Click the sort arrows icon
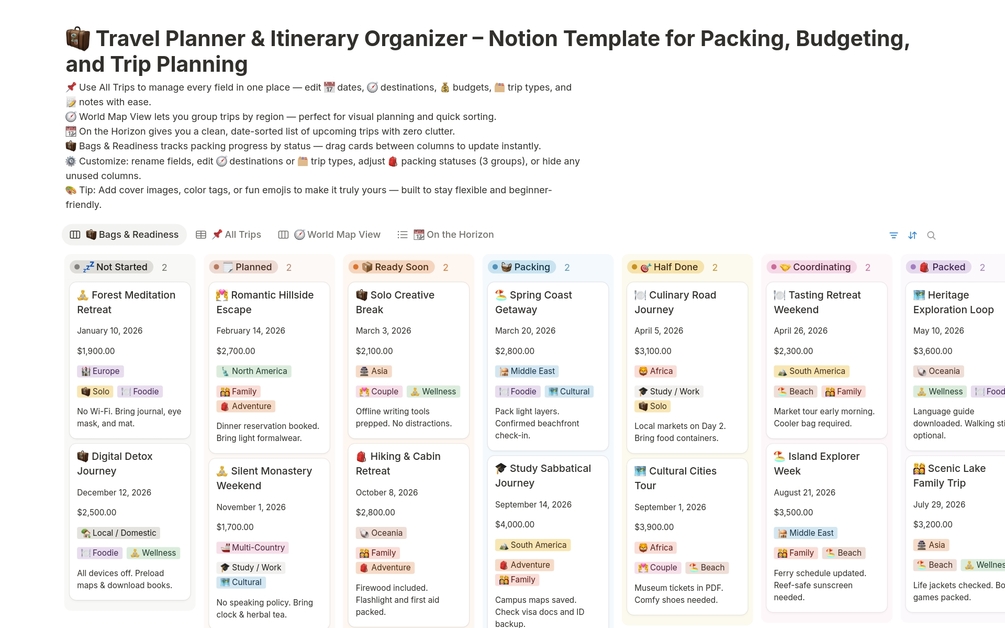This screenshot has width=1005, height=628. click(912, 235)
